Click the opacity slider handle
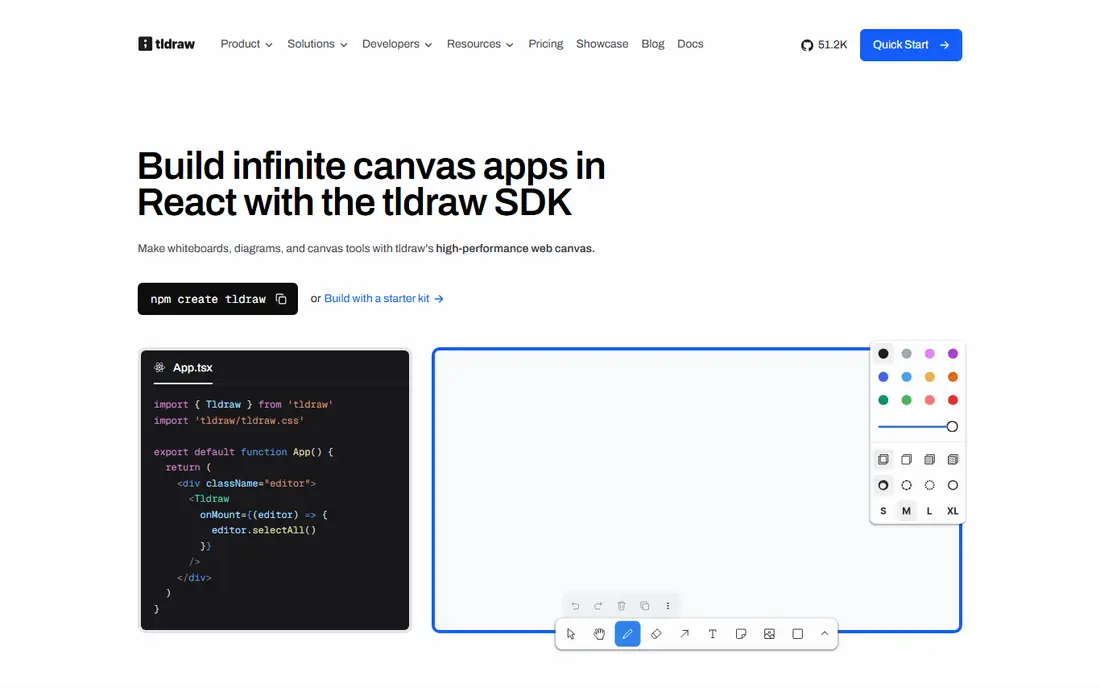1100x688 pixels. [952, 426]
